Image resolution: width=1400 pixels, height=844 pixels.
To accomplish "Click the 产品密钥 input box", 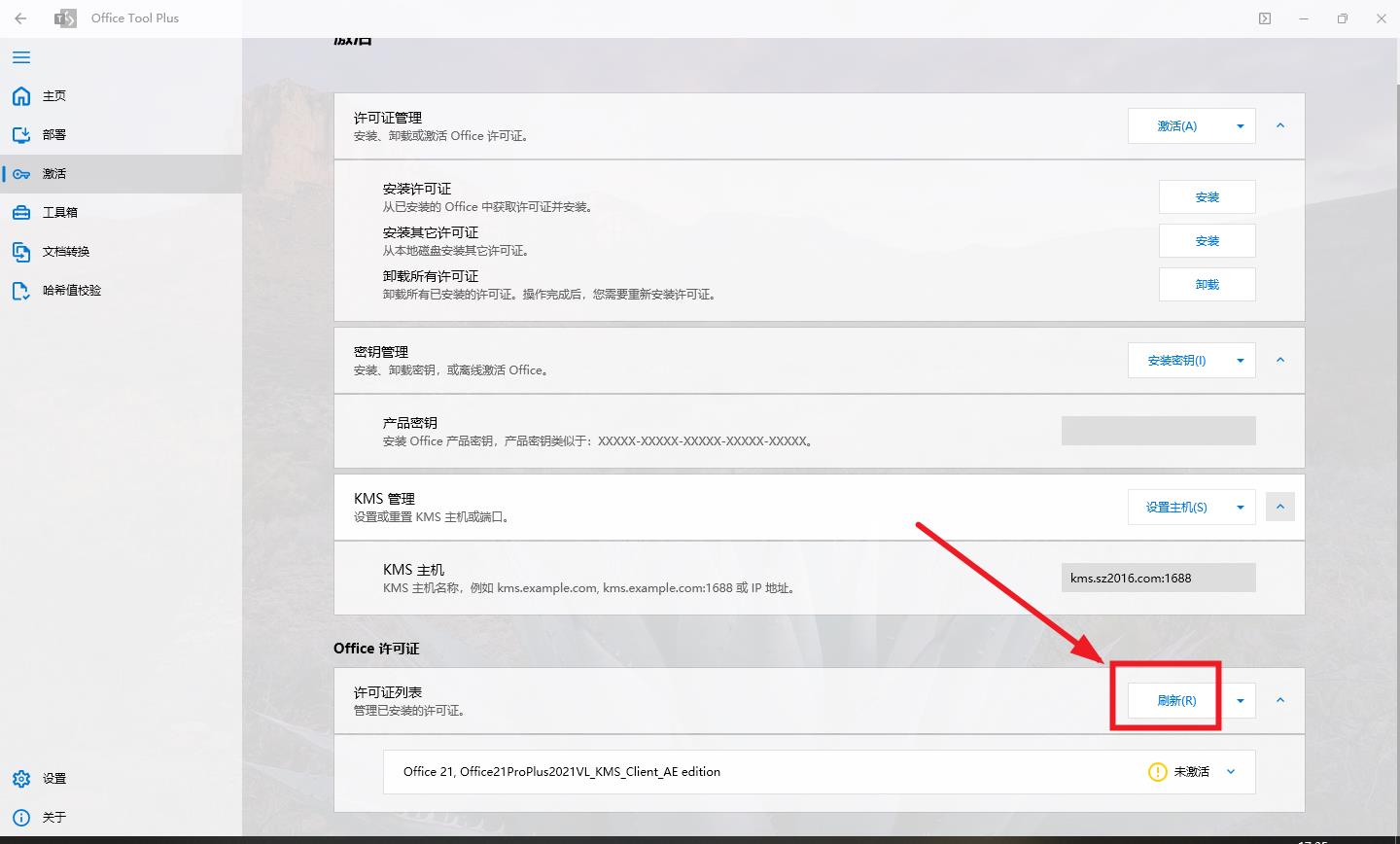I will coord(1158,430).
